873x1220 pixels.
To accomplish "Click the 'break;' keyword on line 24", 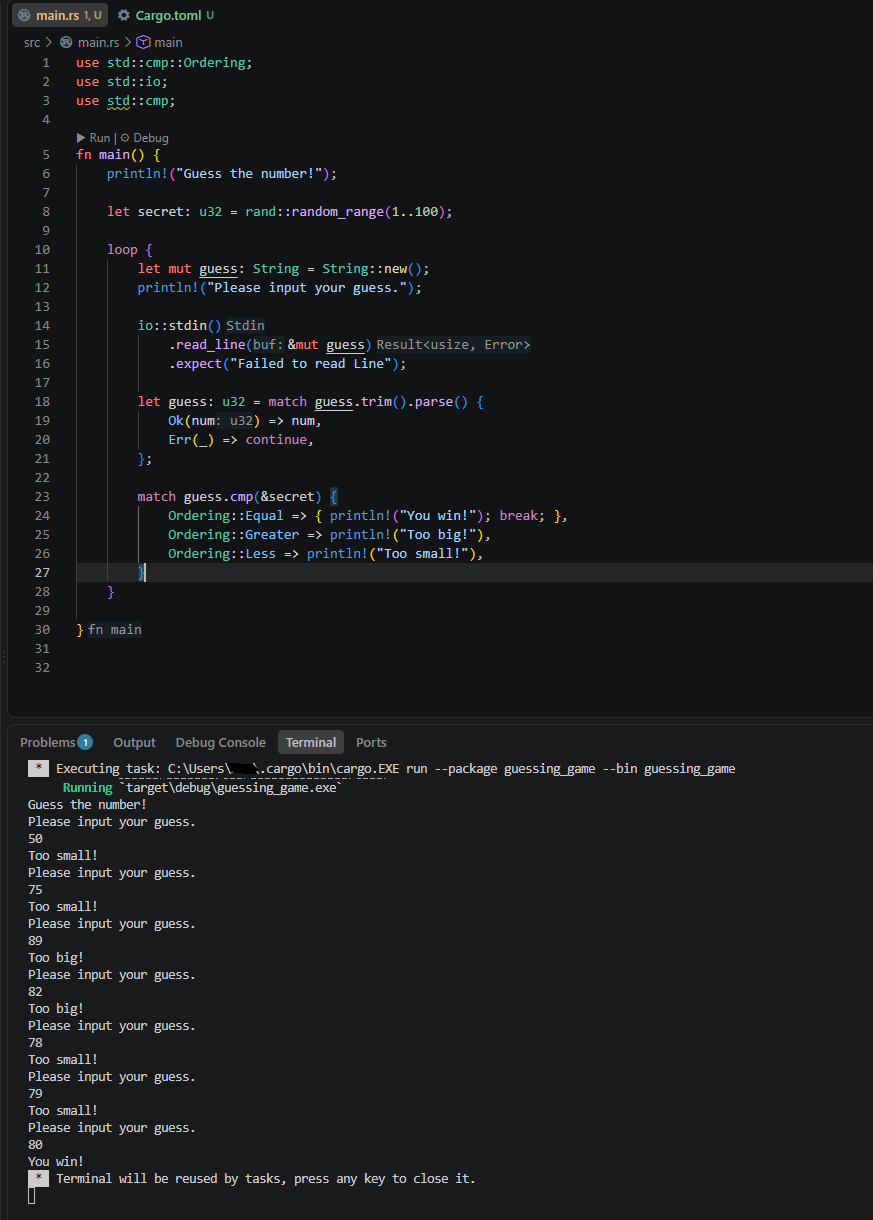I will [x=522, y=516].
